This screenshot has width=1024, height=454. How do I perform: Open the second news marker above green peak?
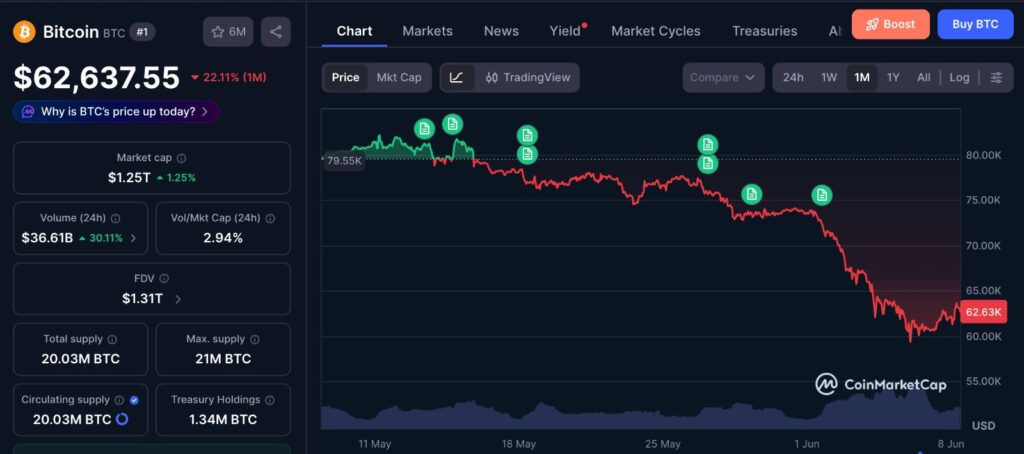click(453, 123)
